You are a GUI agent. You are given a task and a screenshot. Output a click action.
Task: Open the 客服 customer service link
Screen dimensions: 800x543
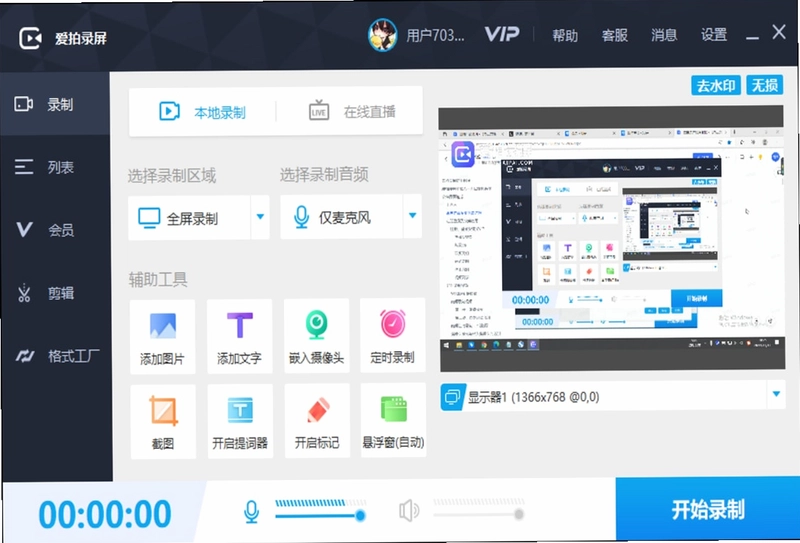point(614,35)
